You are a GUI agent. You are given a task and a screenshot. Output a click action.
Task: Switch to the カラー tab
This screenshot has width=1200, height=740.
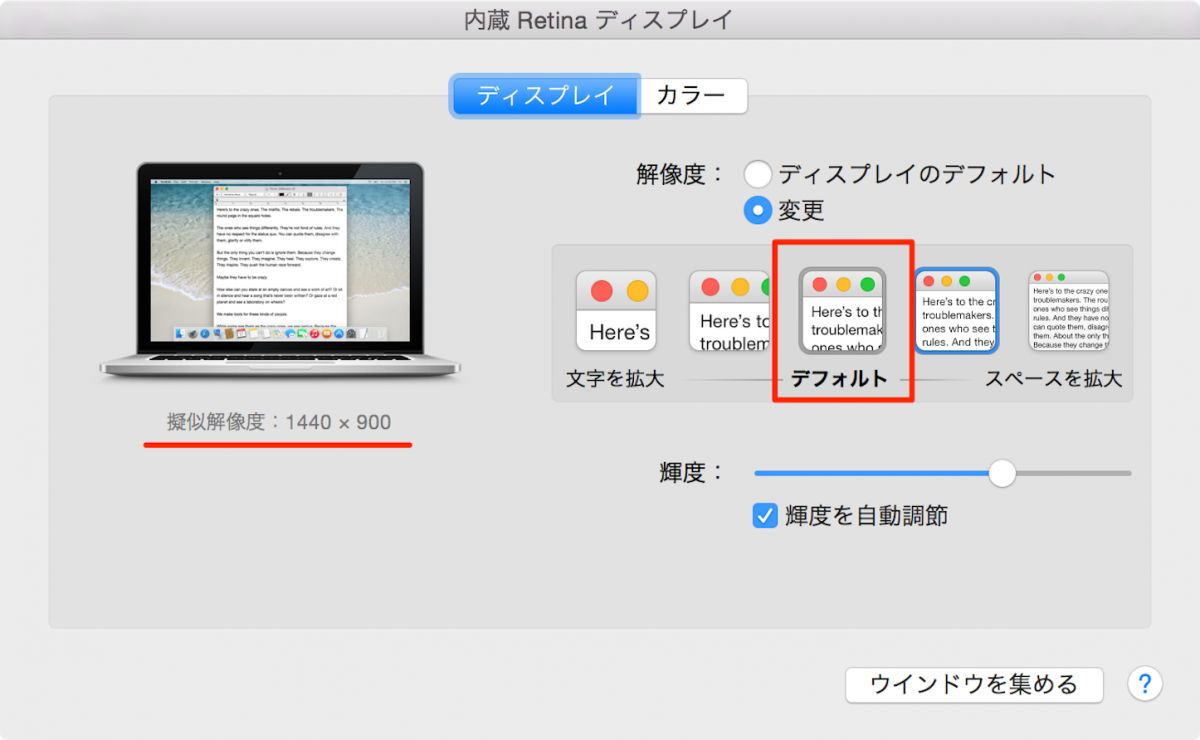click(x=693, y=95)
